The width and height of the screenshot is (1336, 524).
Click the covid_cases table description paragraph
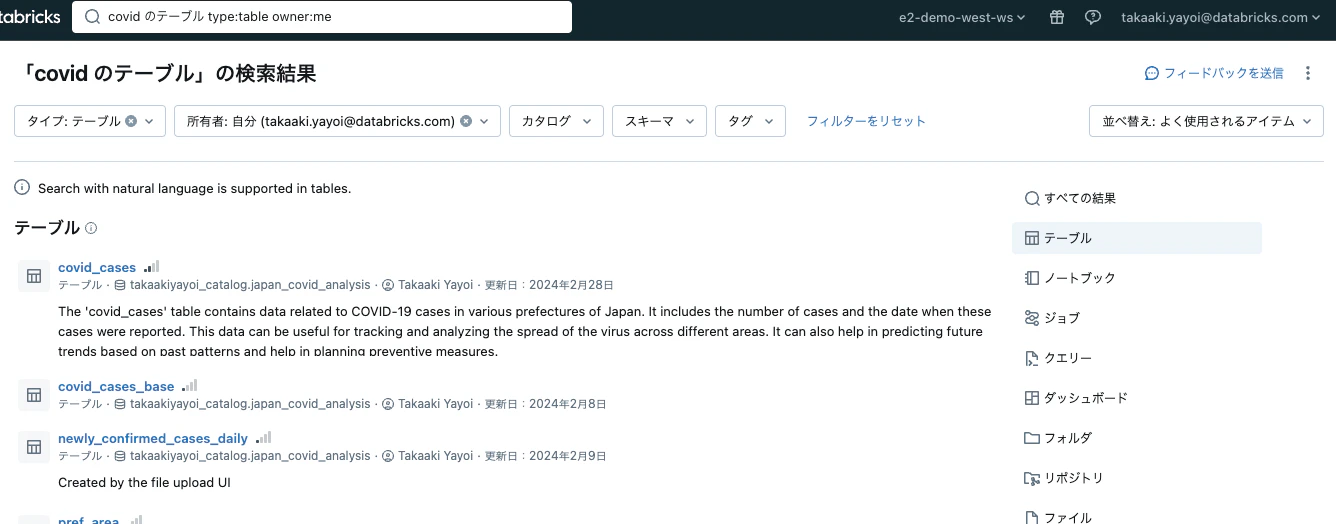pyautogui.click(x=525, y=331)
